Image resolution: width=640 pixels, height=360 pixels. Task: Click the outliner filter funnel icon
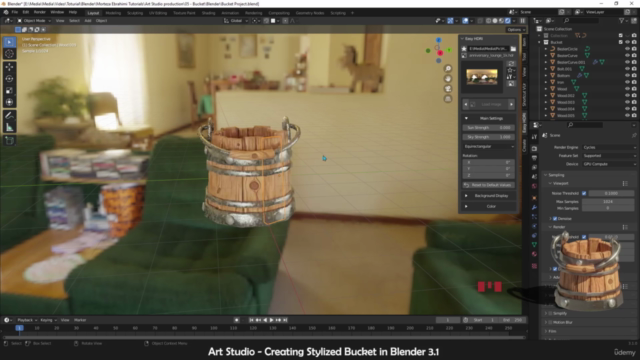[x=621, y=20]
